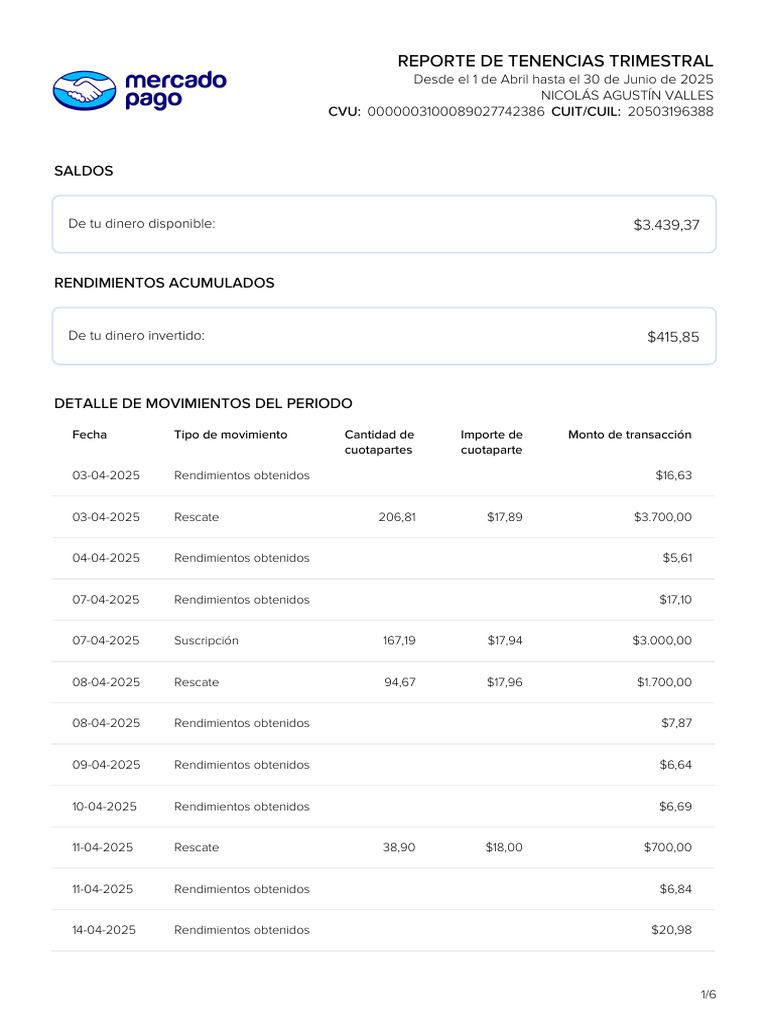Click the cuotapartes quantity 167,19

(399, 641)
